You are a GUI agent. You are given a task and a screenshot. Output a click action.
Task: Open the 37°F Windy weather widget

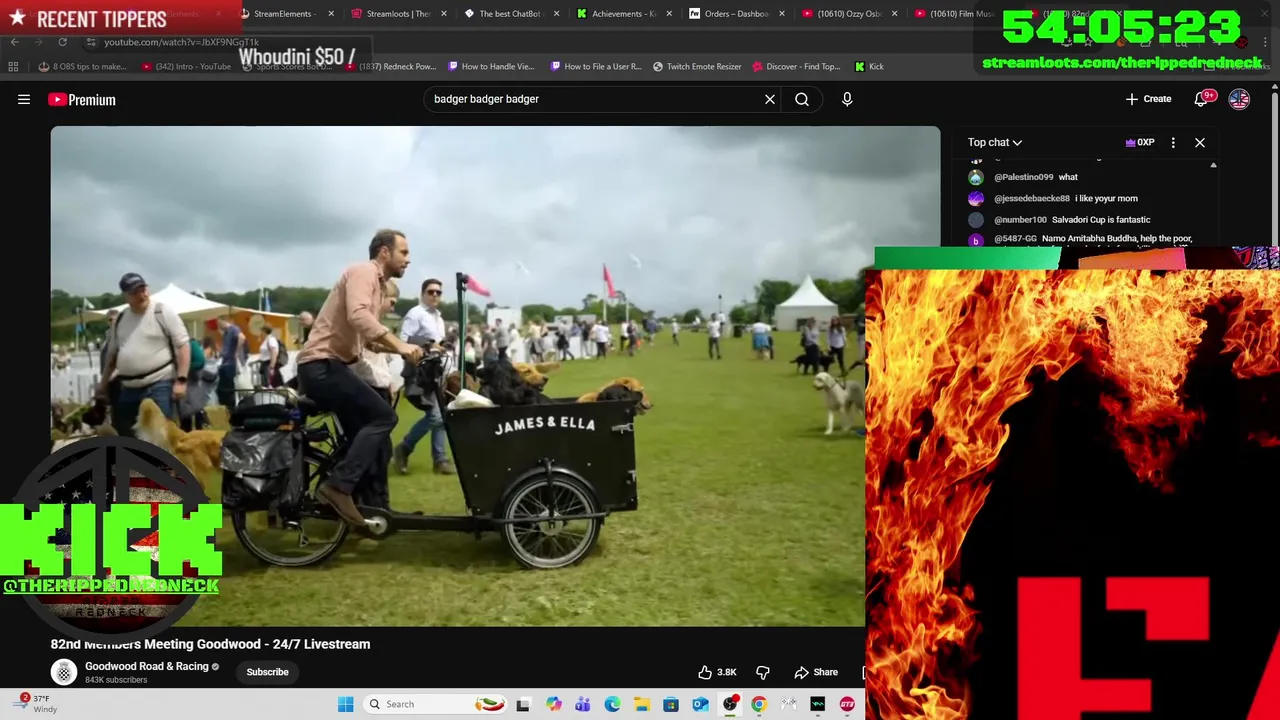35,704
